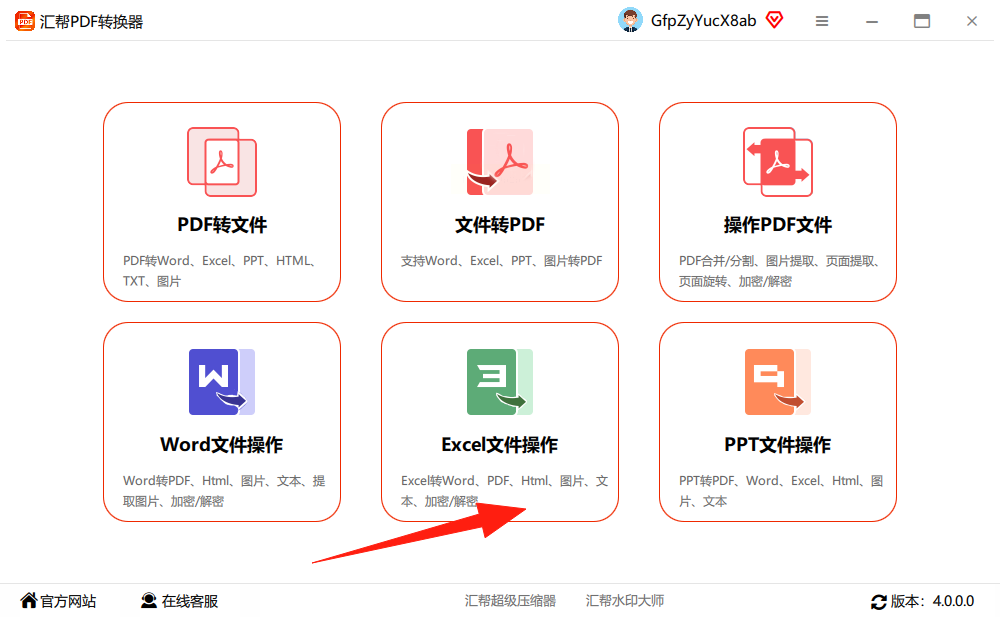The image size is (1000, 617).
Task: Click the PPT文件操作 card title
Action: 777,445
